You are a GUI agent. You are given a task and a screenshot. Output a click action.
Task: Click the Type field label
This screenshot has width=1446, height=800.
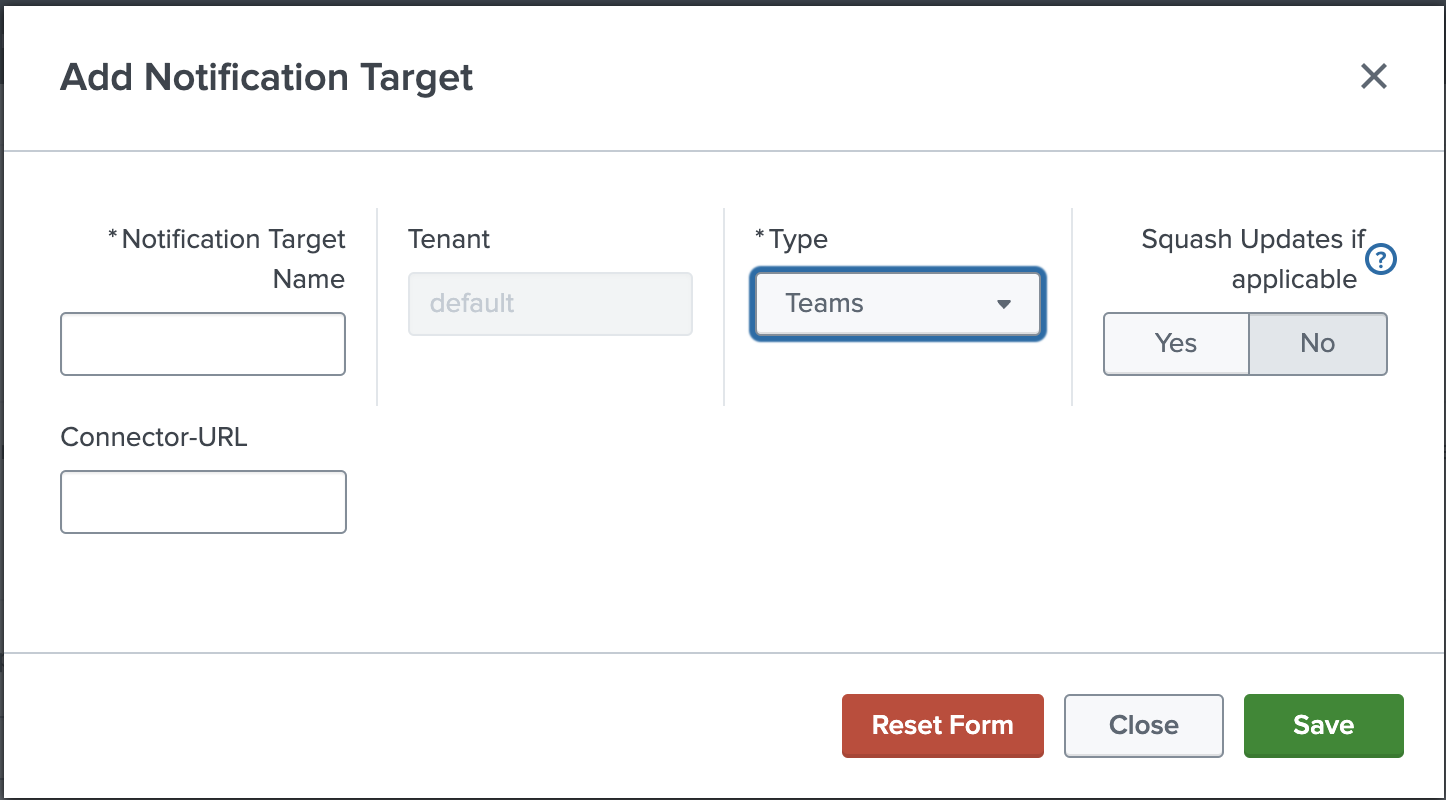click(797, 240)
